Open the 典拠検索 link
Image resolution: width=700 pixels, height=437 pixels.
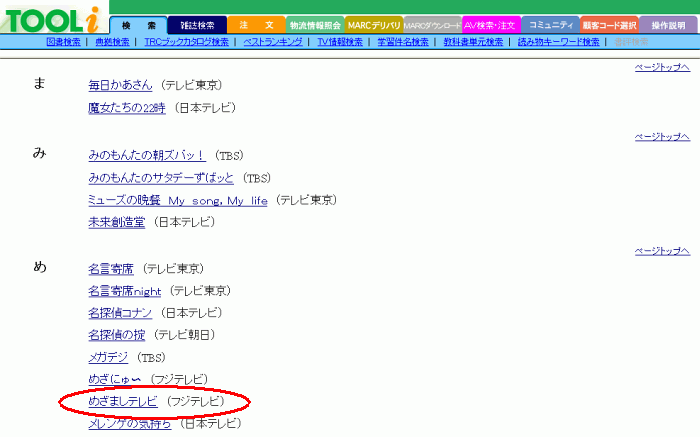click(x=112, y=42)
